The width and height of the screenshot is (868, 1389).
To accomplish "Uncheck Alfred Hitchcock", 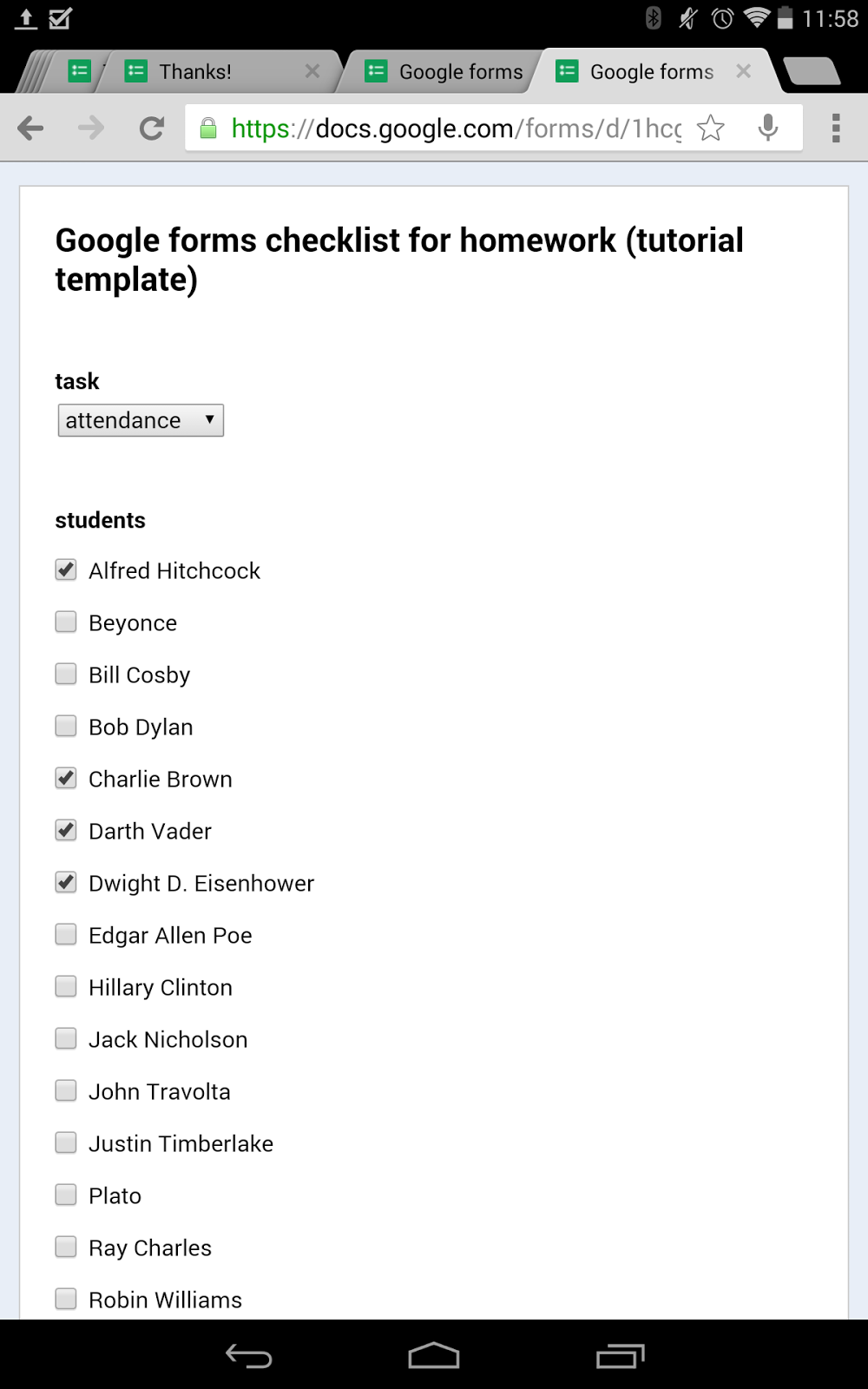I will pyautogui.click(x=66, y=569).
